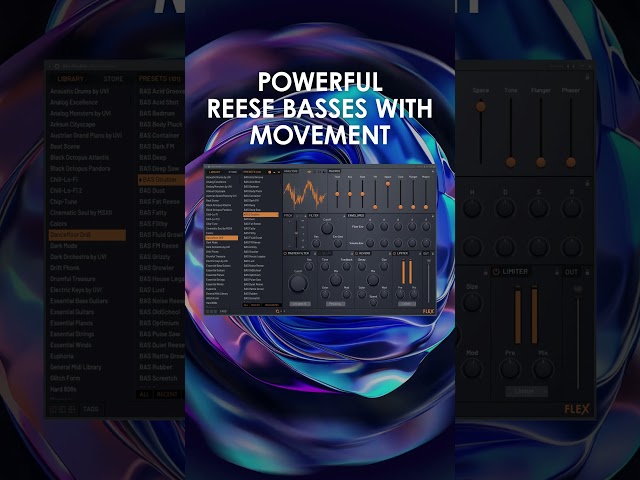
Task: Toggle Reverb power button in center FLEX
Action: tap(356, 253)
